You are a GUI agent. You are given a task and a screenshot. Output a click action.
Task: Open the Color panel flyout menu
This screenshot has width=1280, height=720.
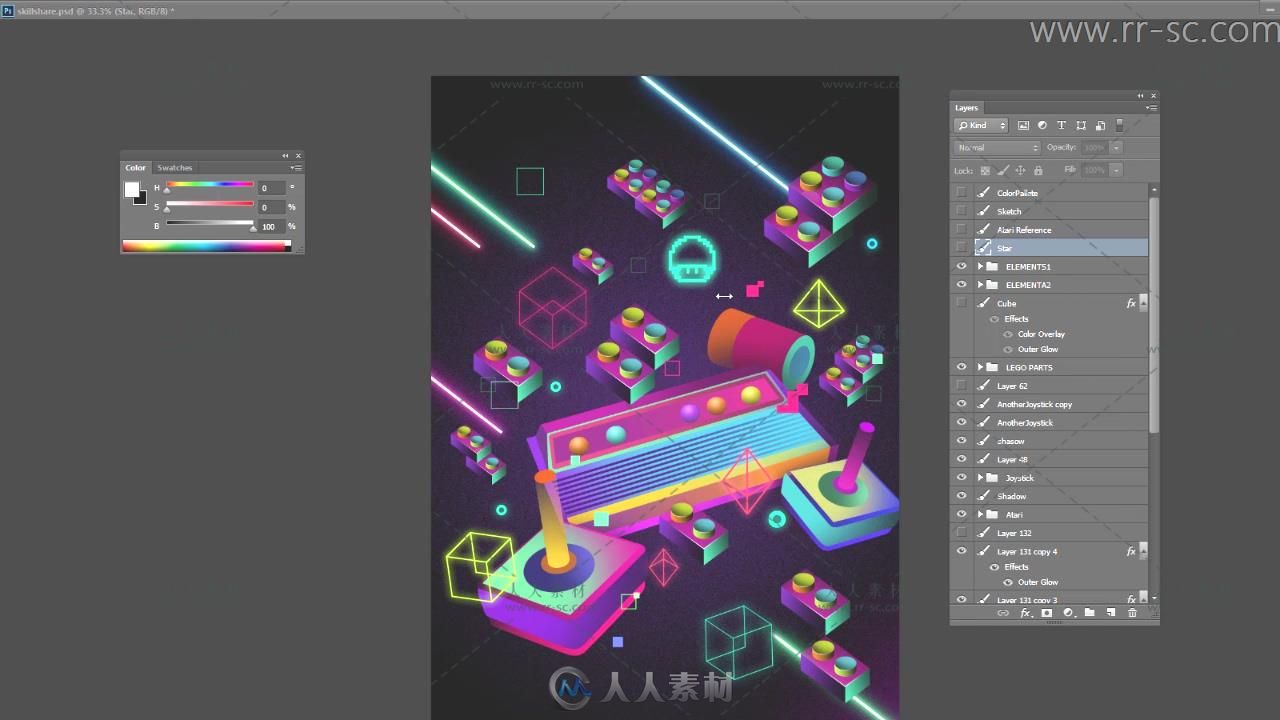[x=297, y=168]
